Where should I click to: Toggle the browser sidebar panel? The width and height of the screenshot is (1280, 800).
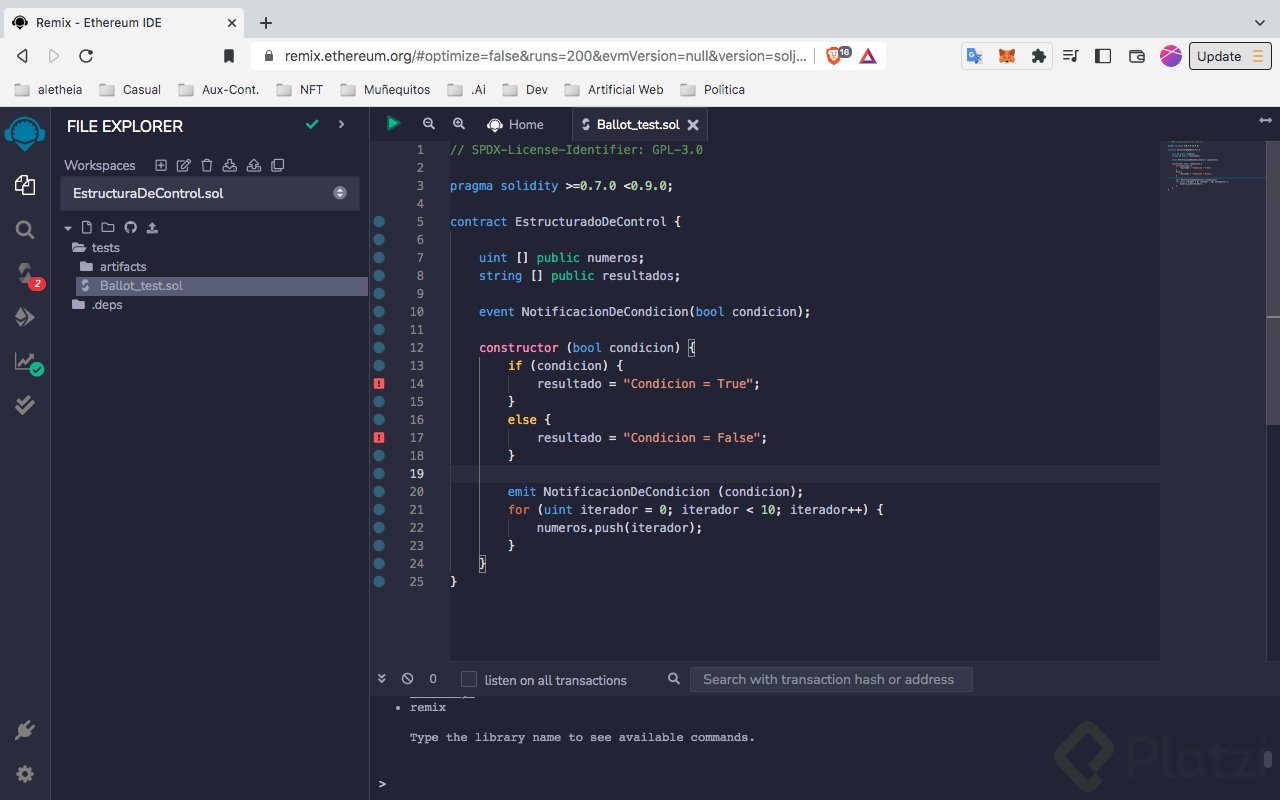tap(1103, 56)
